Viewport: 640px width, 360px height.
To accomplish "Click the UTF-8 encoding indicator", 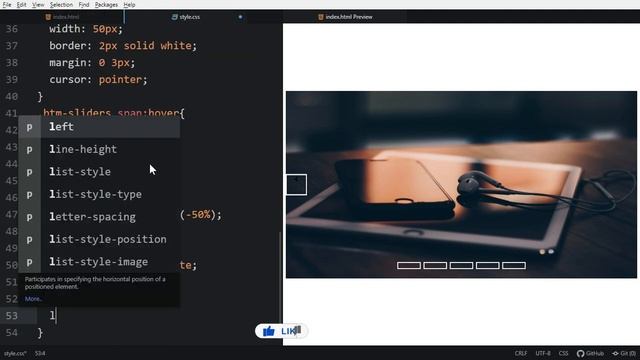I will (543, 353).
